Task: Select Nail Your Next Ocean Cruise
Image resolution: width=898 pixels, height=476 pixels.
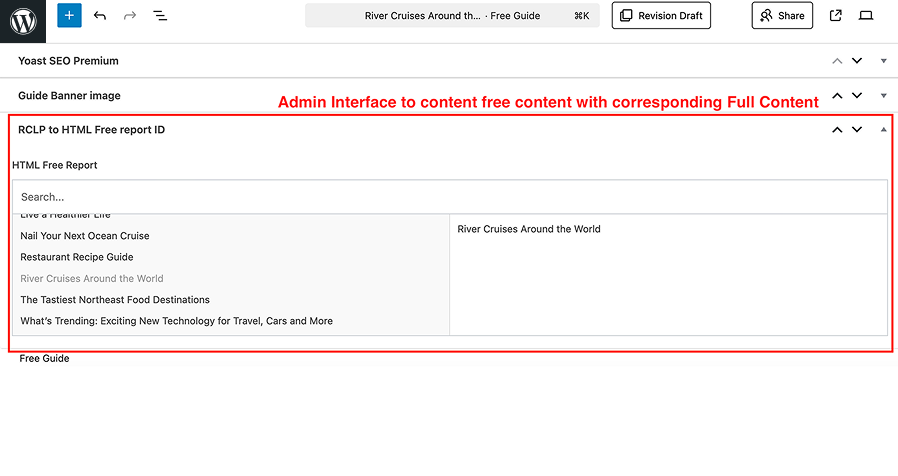Action: [x=85, y=236]
